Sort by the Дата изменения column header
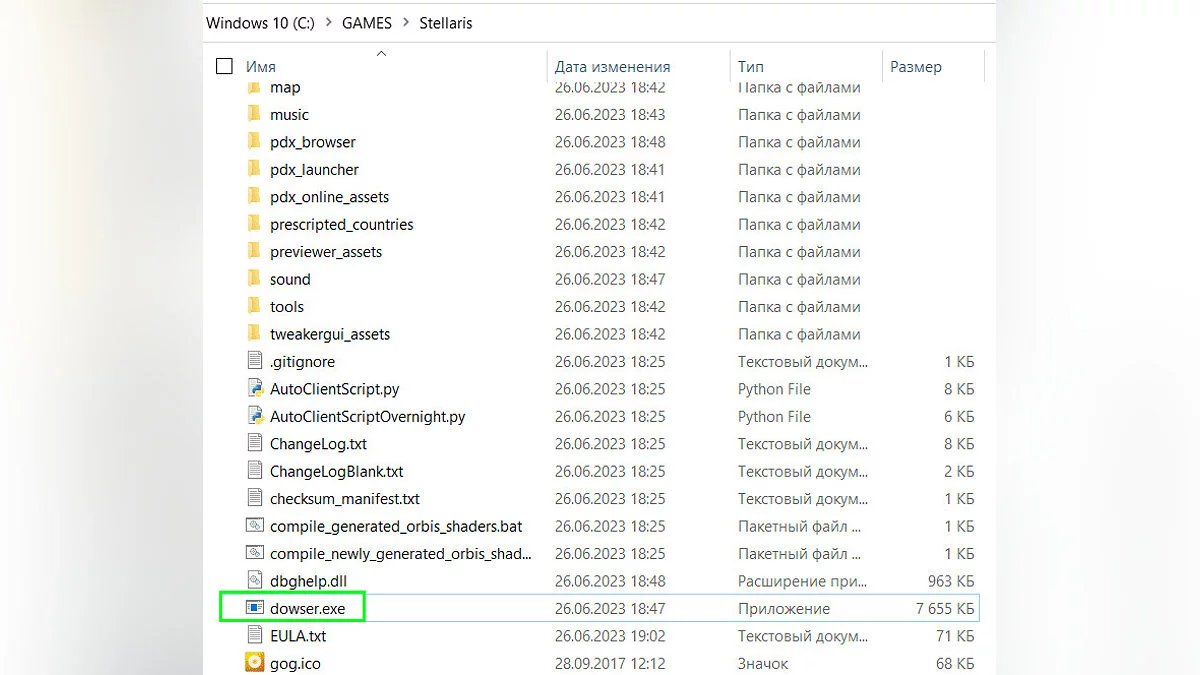The image size is (1200, 675). [x=612, y=67]
